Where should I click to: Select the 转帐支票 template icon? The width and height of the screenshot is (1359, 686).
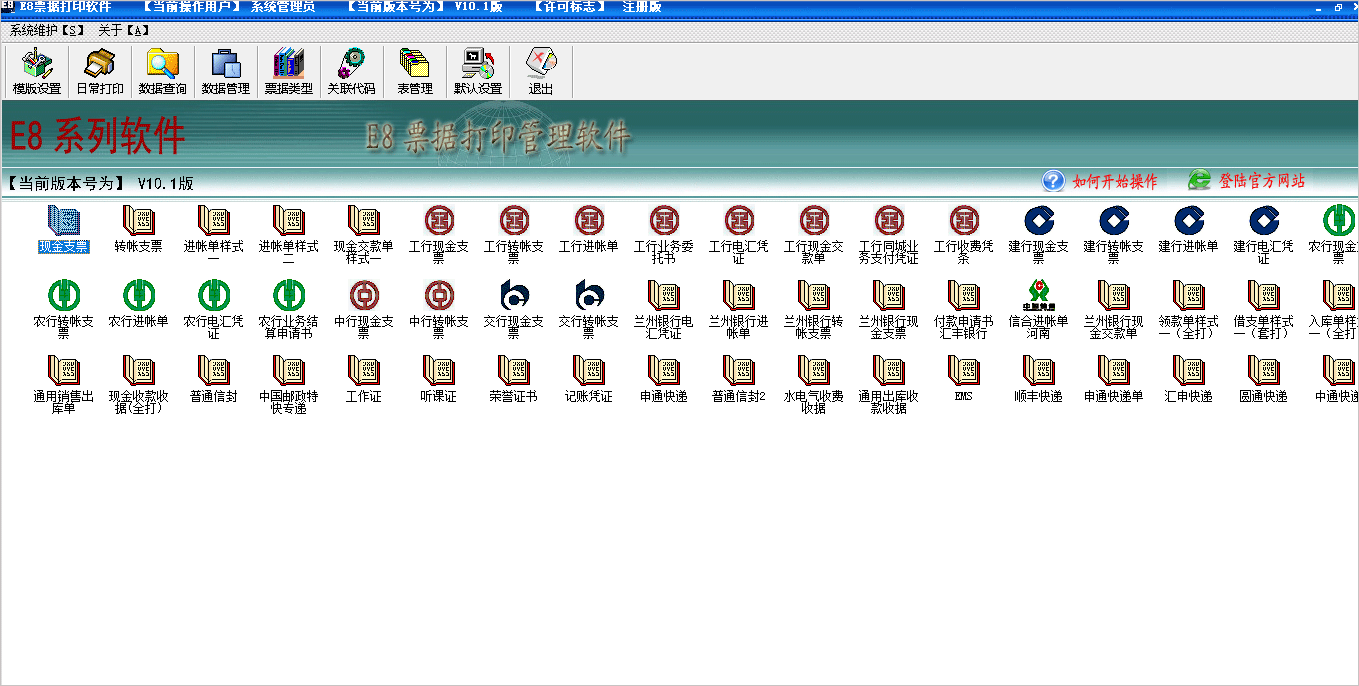[138, 229]
